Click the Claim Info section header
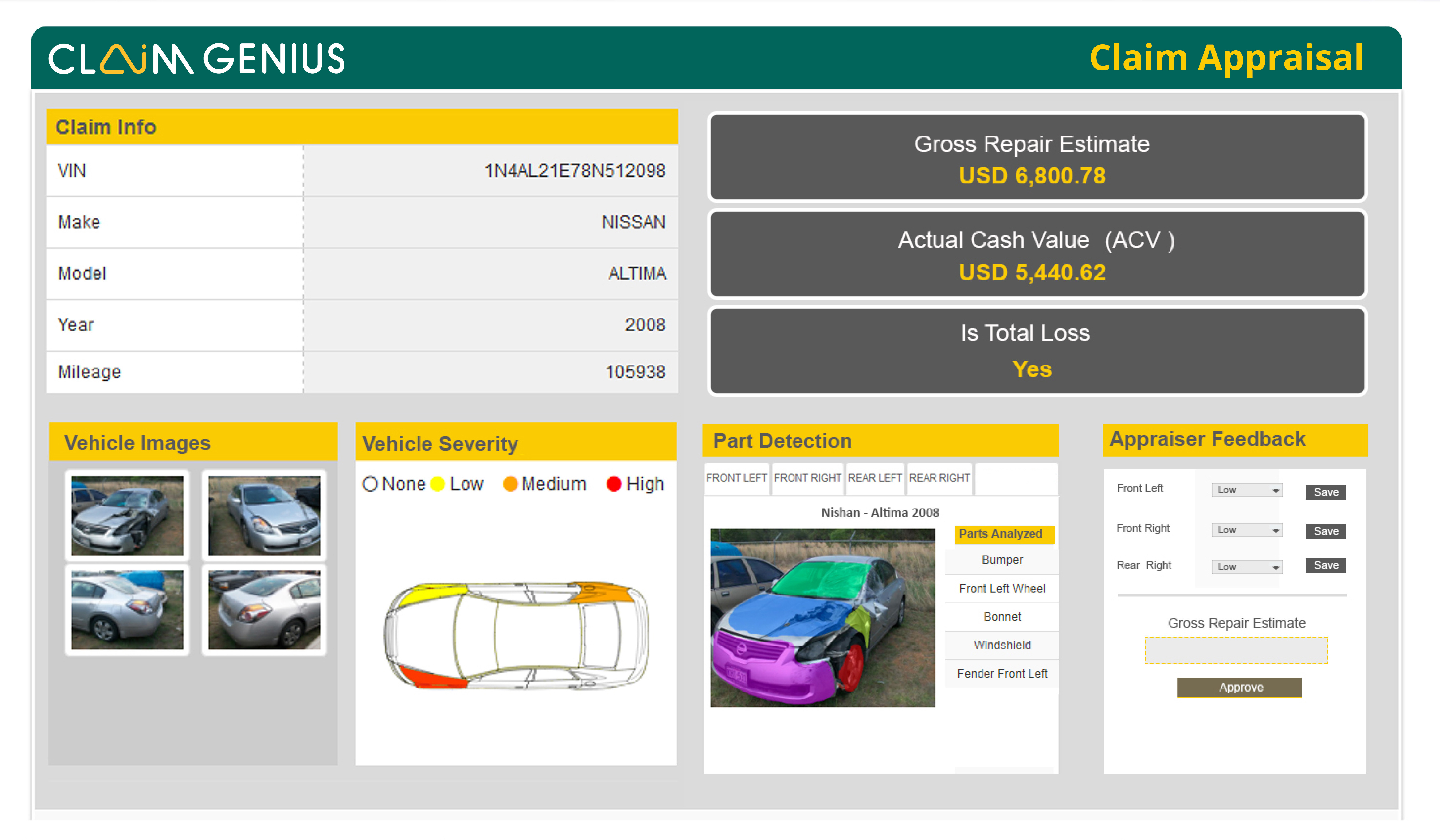The image size is (1440, 840). [x=362, y=127]
